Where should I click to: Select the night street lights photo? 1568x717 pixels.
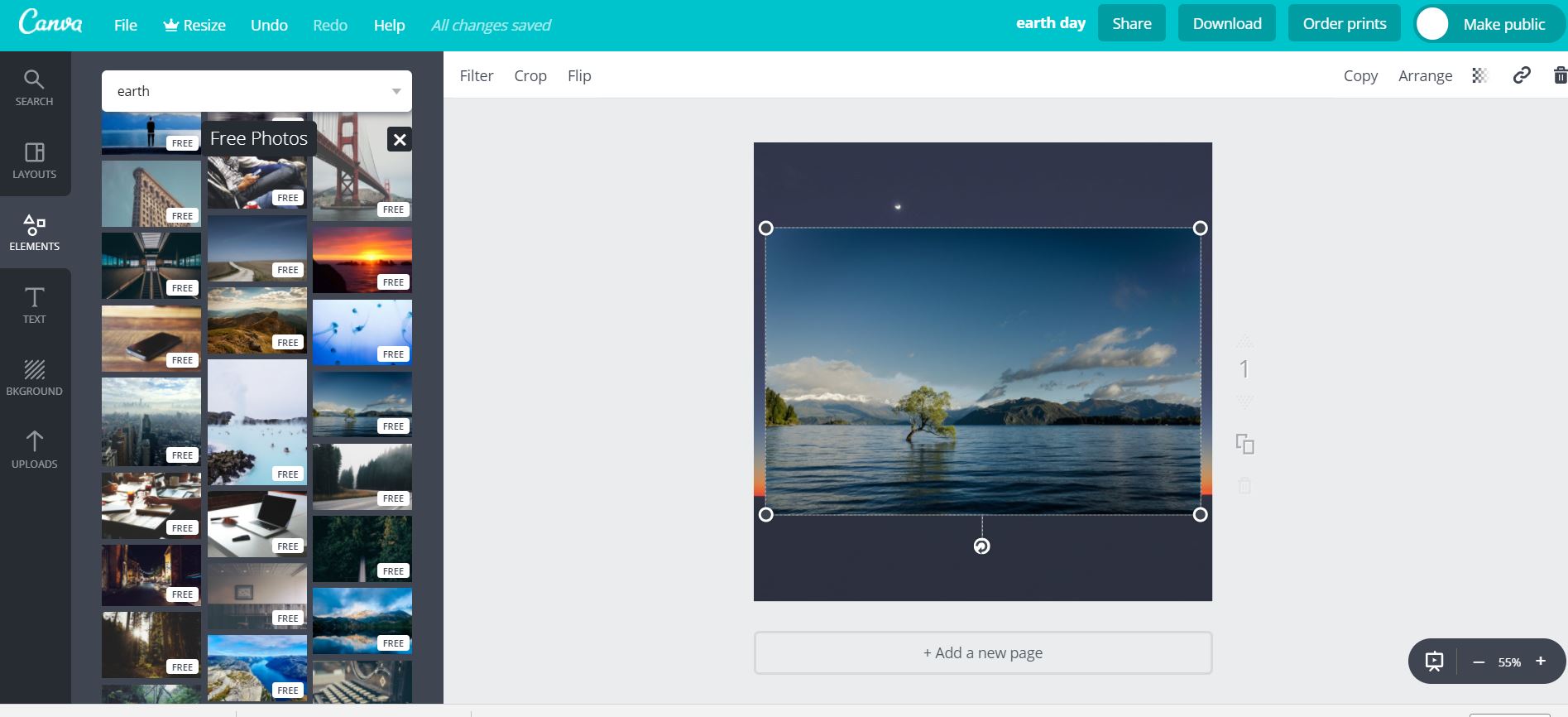coord(151,575)
